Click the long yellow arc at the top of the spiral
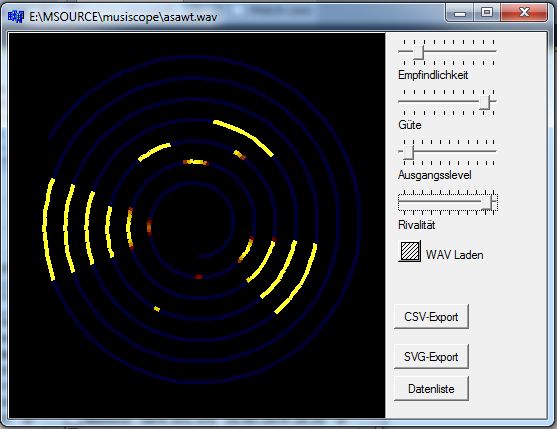The image size is (557, 429). point(244,137)
